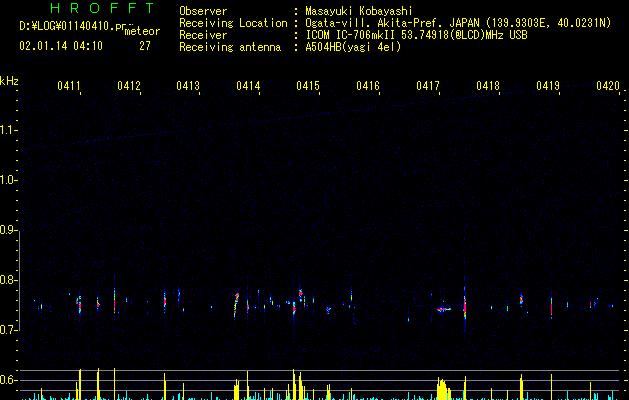
Task: Click the horizontal meteor echo after 0417
Action: (444, 309)
